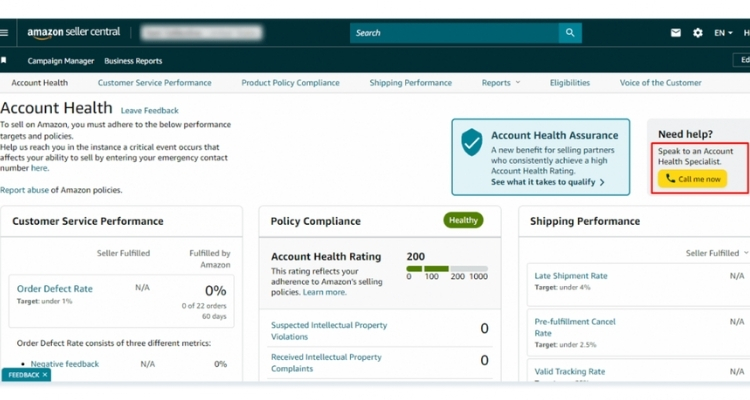Switch to Customer Service Performance tab

click(154, 83)
